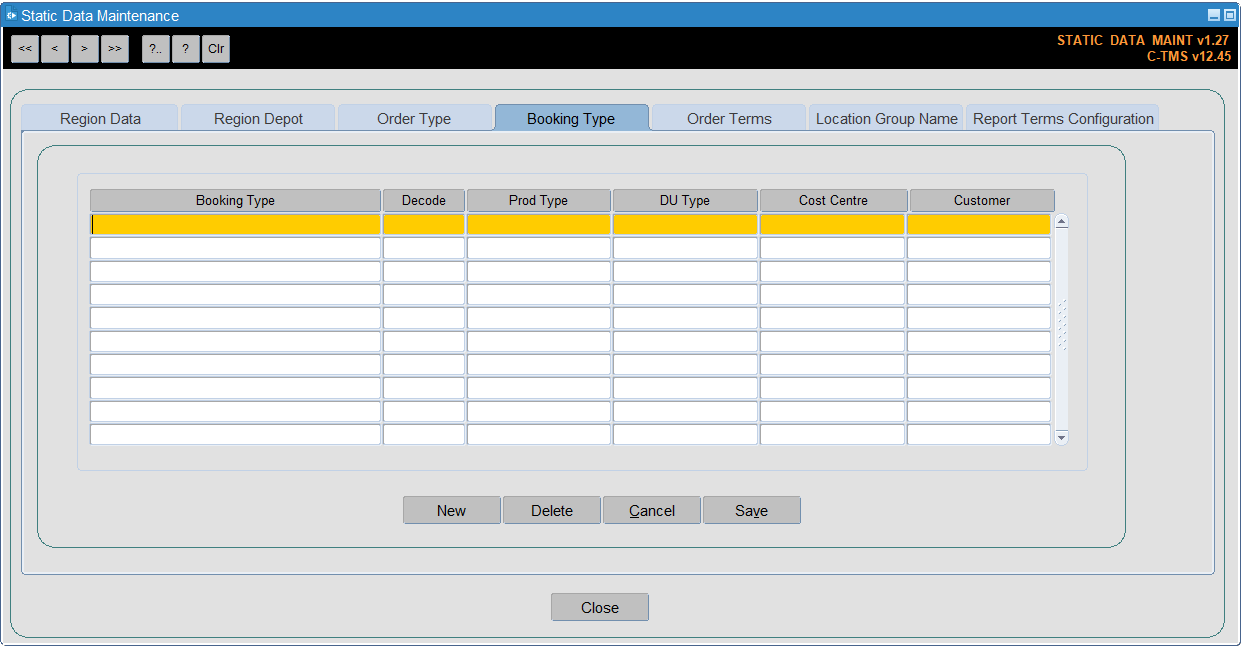Go to next record with > button
The image size is (1242, 649).
coord(85,48)
